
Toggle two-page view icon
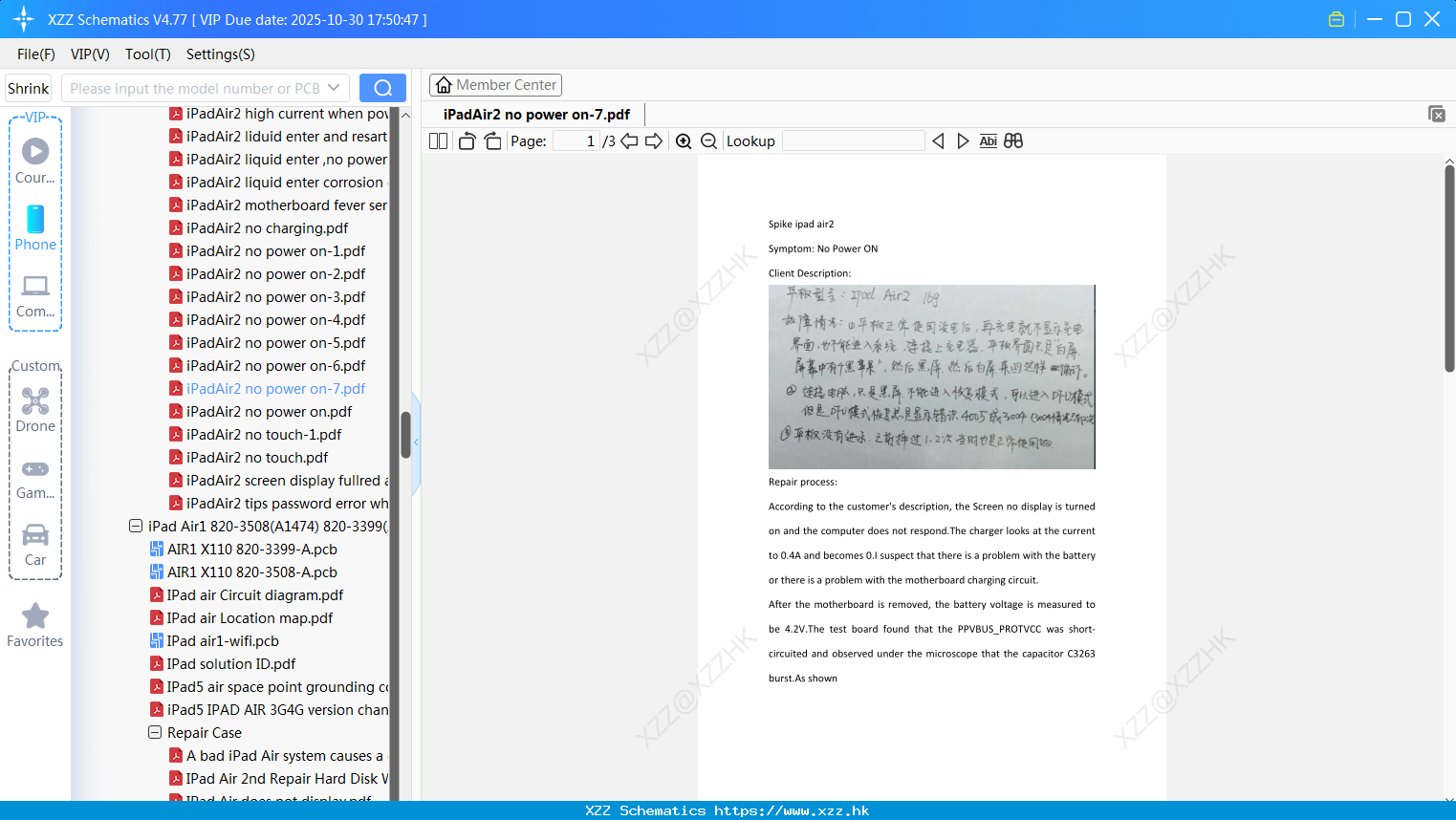(439, 141)
